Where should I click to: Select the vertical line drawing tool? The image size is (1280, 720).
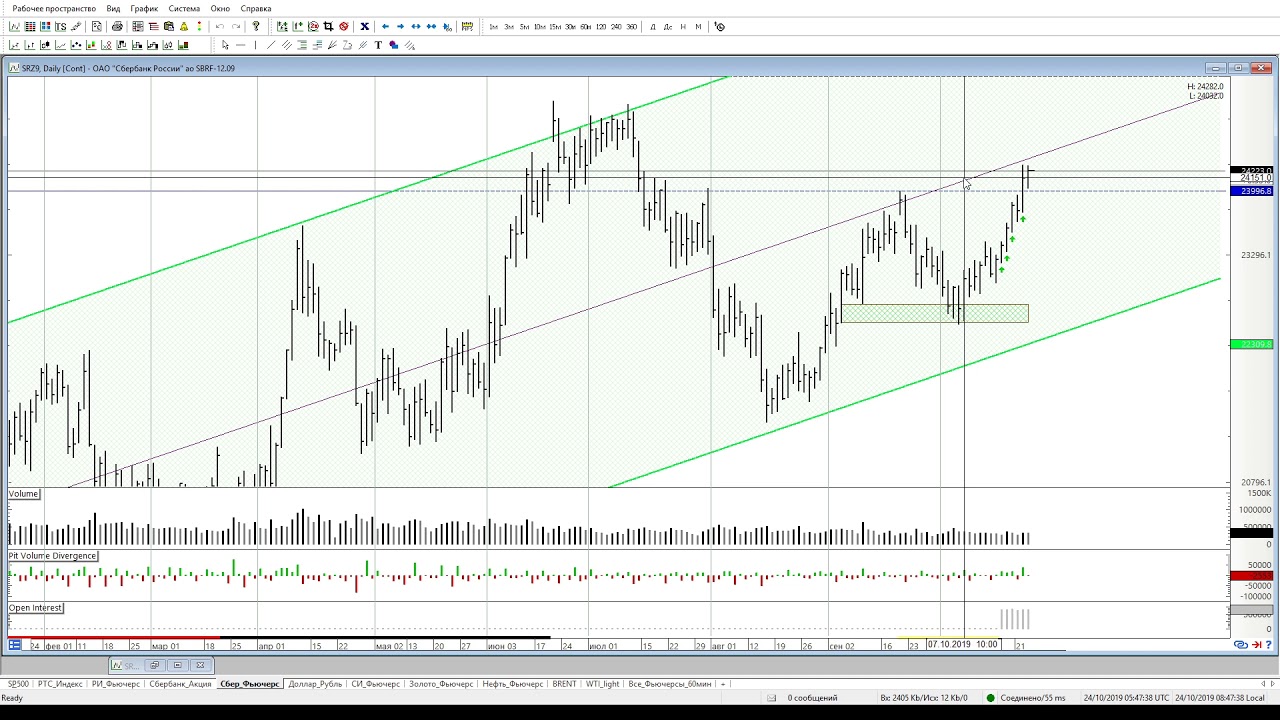[255, 45]
